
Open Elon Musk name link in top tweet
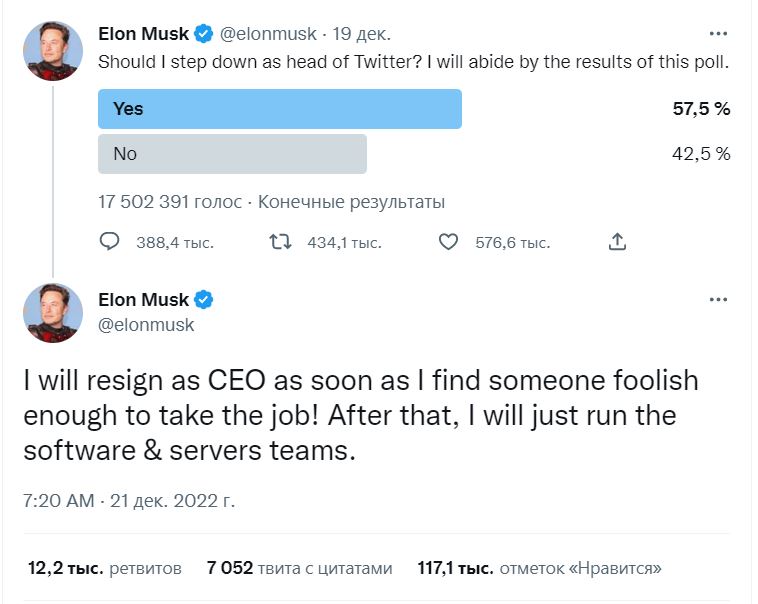pos(144,34)
